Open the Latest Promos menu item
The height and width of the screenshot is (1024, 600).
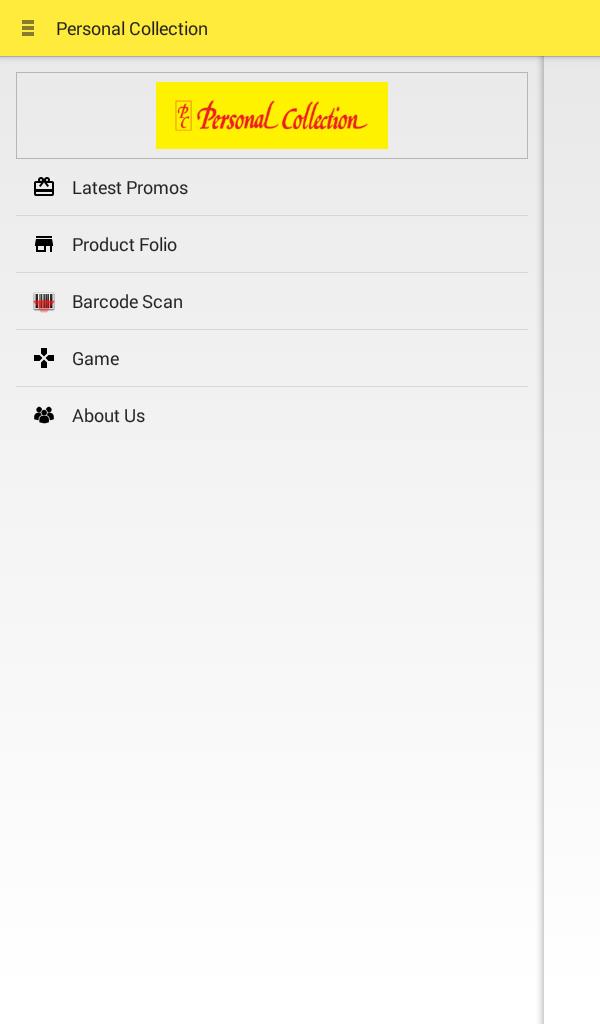coord(130,188)
